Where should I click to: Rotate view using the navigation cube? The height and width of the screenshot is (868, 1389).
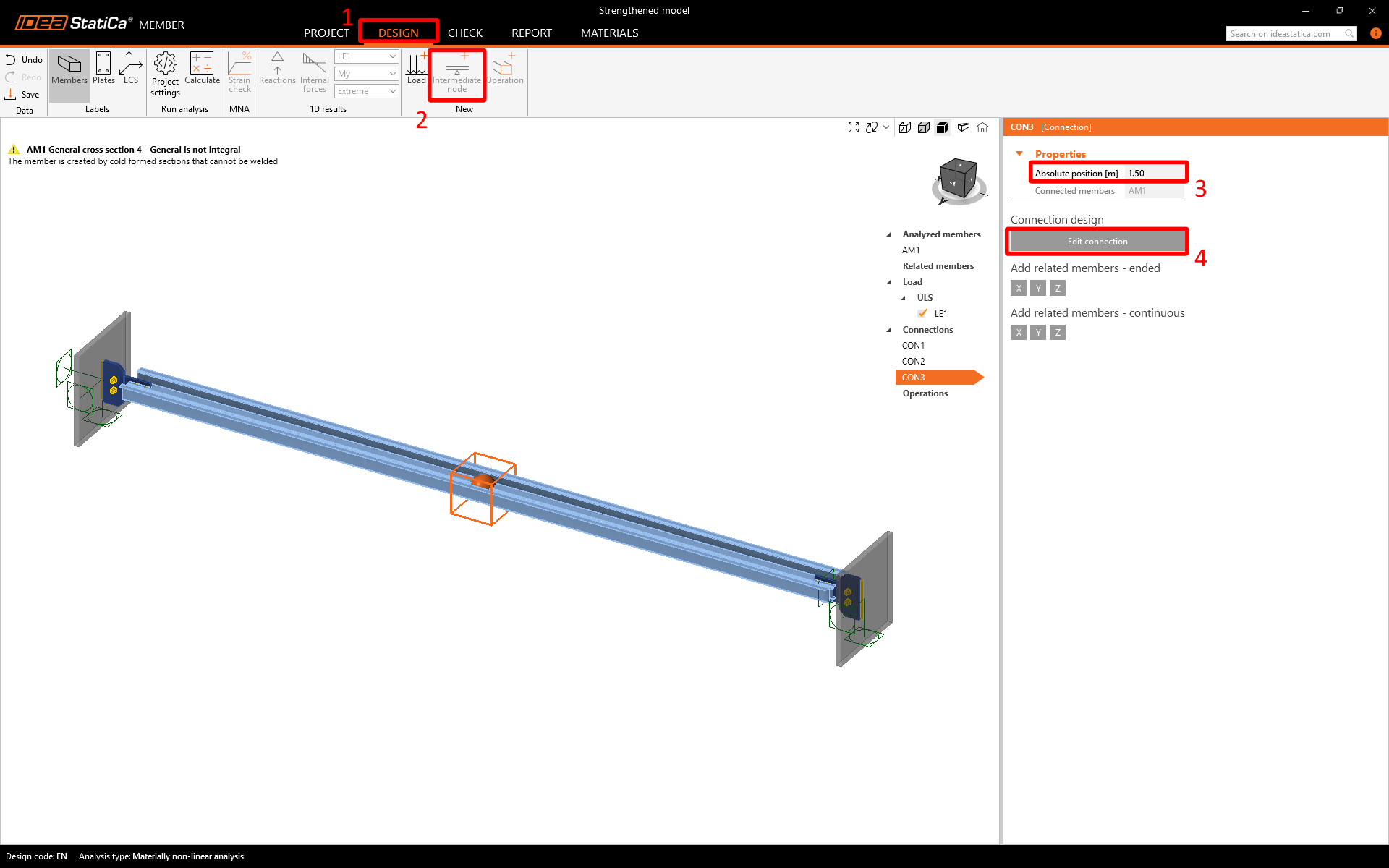click(x=959, y=179)
